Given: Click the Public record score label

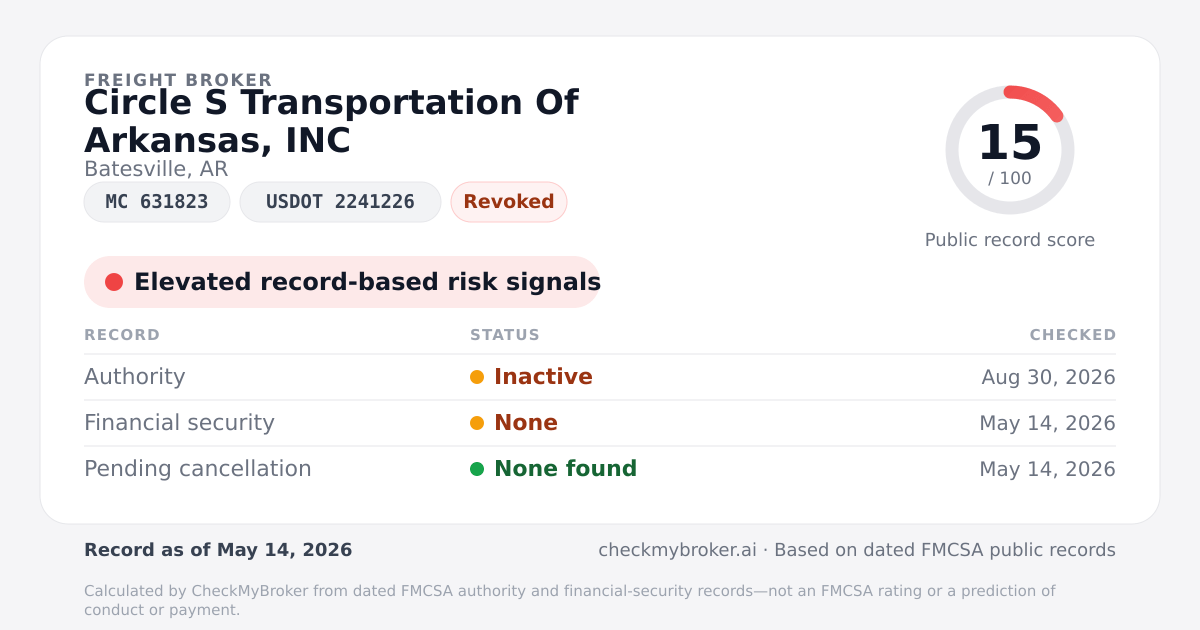Looking at the screenshot, I should (x=1010, y=240).
